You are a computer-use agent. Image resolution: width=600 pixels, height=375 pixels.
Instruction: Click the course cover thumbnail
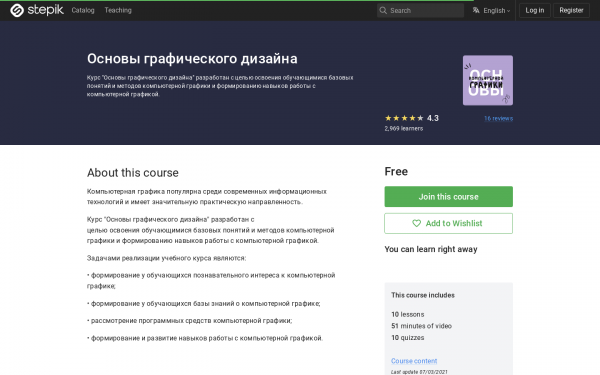click(x=488, y=80)
